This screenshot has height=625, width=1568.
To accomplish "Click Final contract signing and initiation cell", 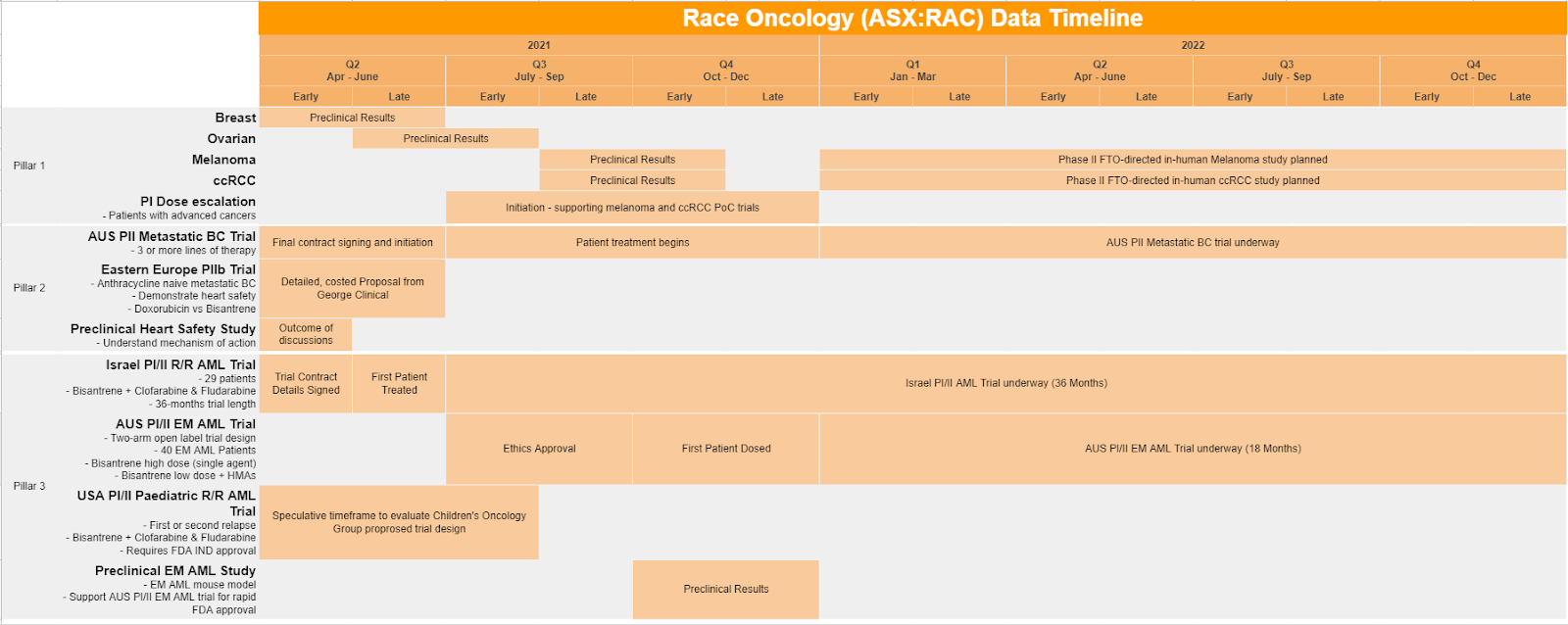I will point(352,242).
